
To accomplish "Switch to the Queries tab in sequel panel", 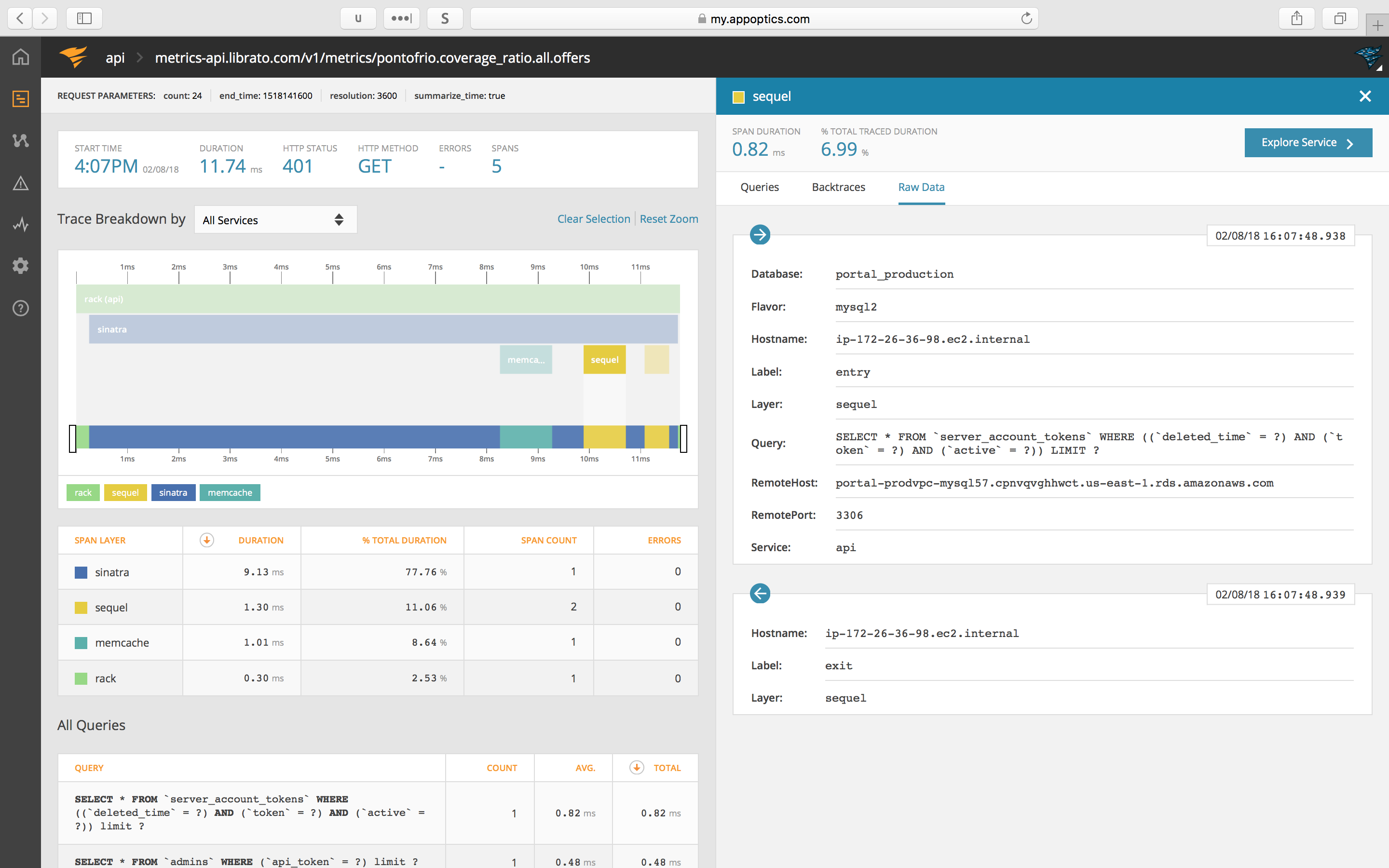I will tap(760, 187).
